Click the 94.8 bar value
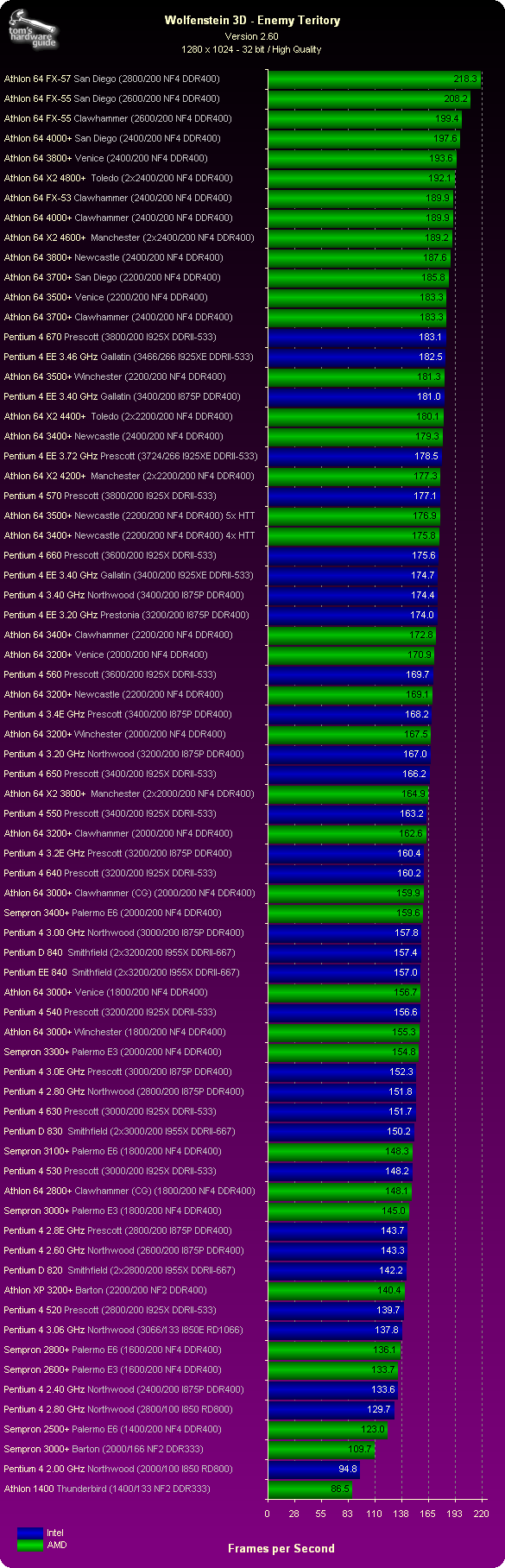Viewport: 505px width, 1568px height. tap(348, 1469)
